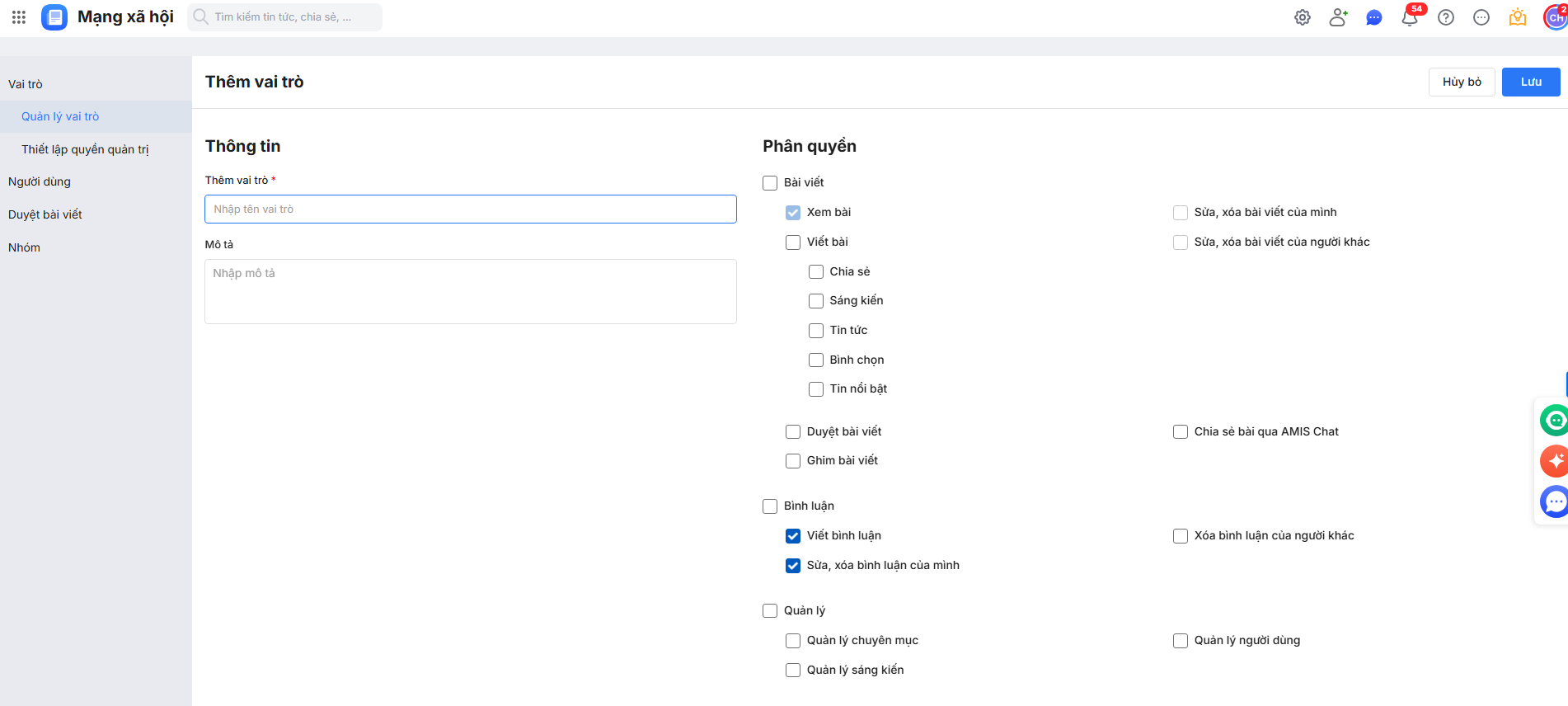
Task: Enable the Viết bài checkbox
Action: [x=793, y=242]
